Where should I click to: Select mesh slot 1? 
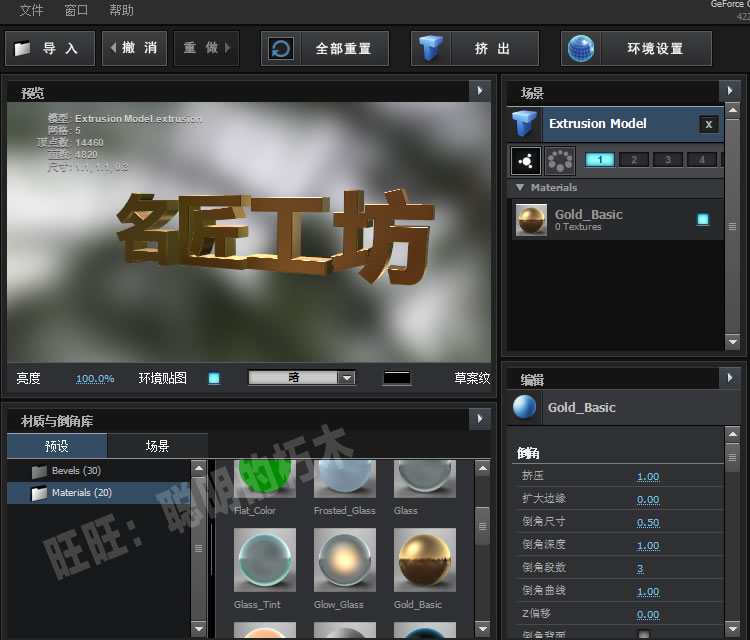click(x=600, y=160)
